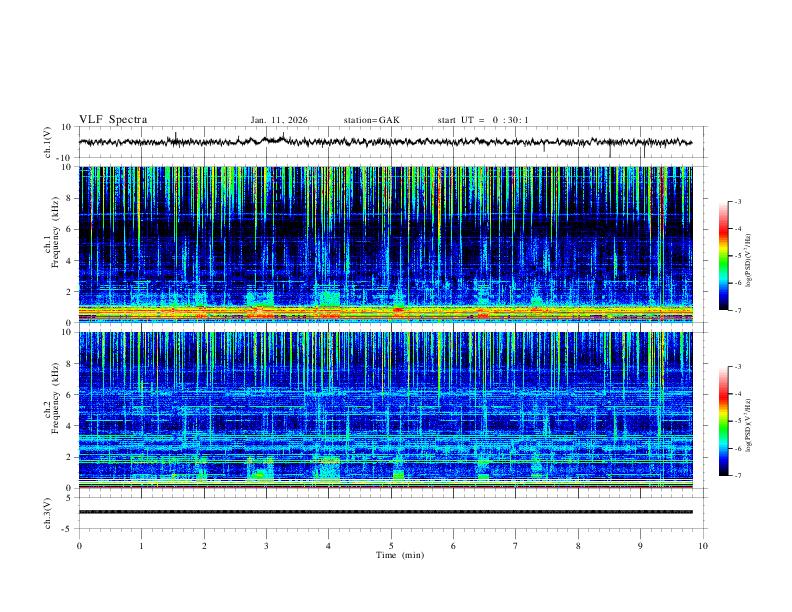Click the "ch.1(V)" waveform axis label
This screenshot has width=792, height=612.
(x=48, y=142)
